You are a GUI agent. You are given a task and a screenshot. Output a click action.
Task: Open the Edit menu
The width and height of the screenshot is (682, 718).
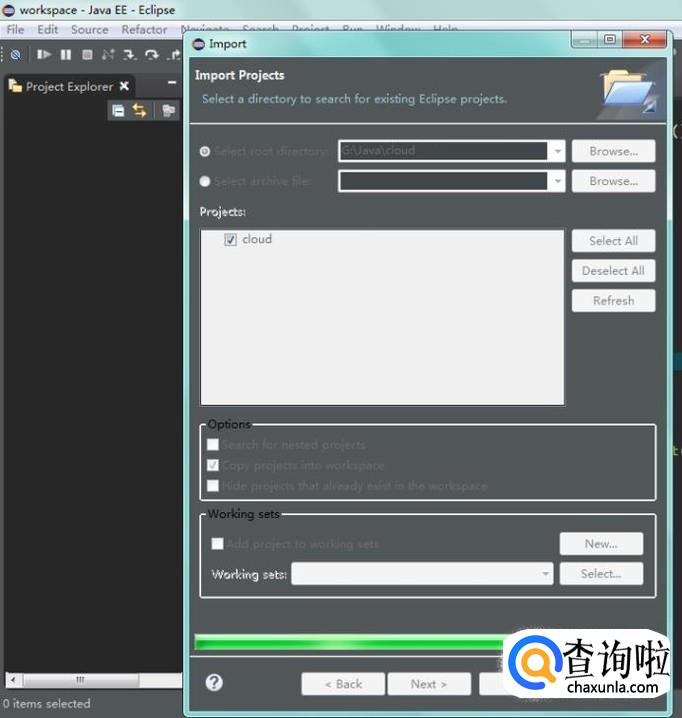tap(48, 30)
